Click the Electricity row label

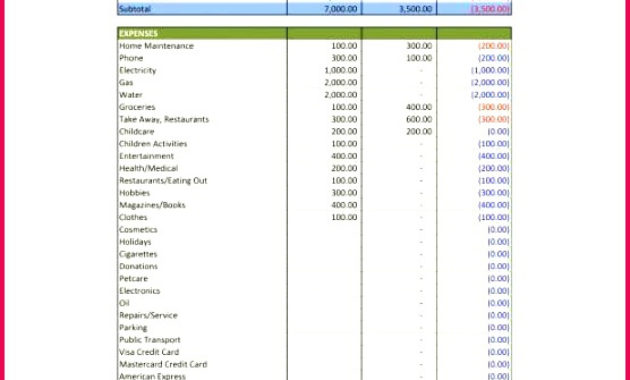coord(137,70)
